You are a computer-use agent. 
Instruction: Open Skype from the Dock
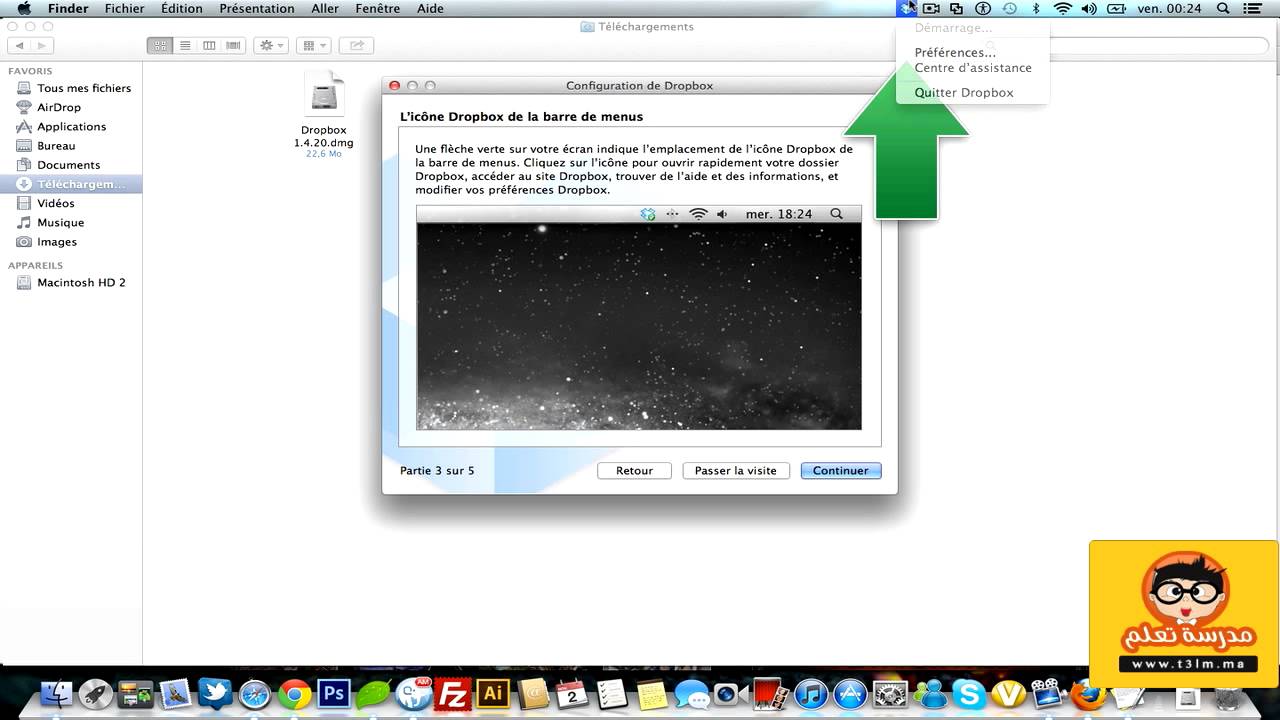coord(968,693)
